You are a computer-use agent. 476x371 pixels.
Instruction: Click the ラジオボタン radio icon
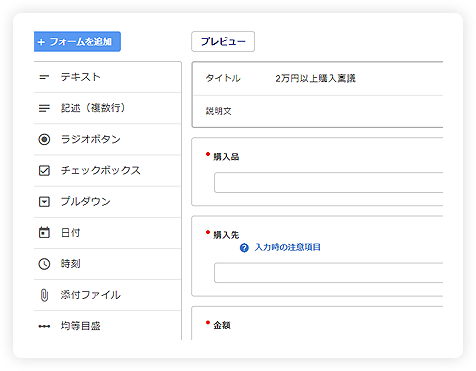(44, 139)
